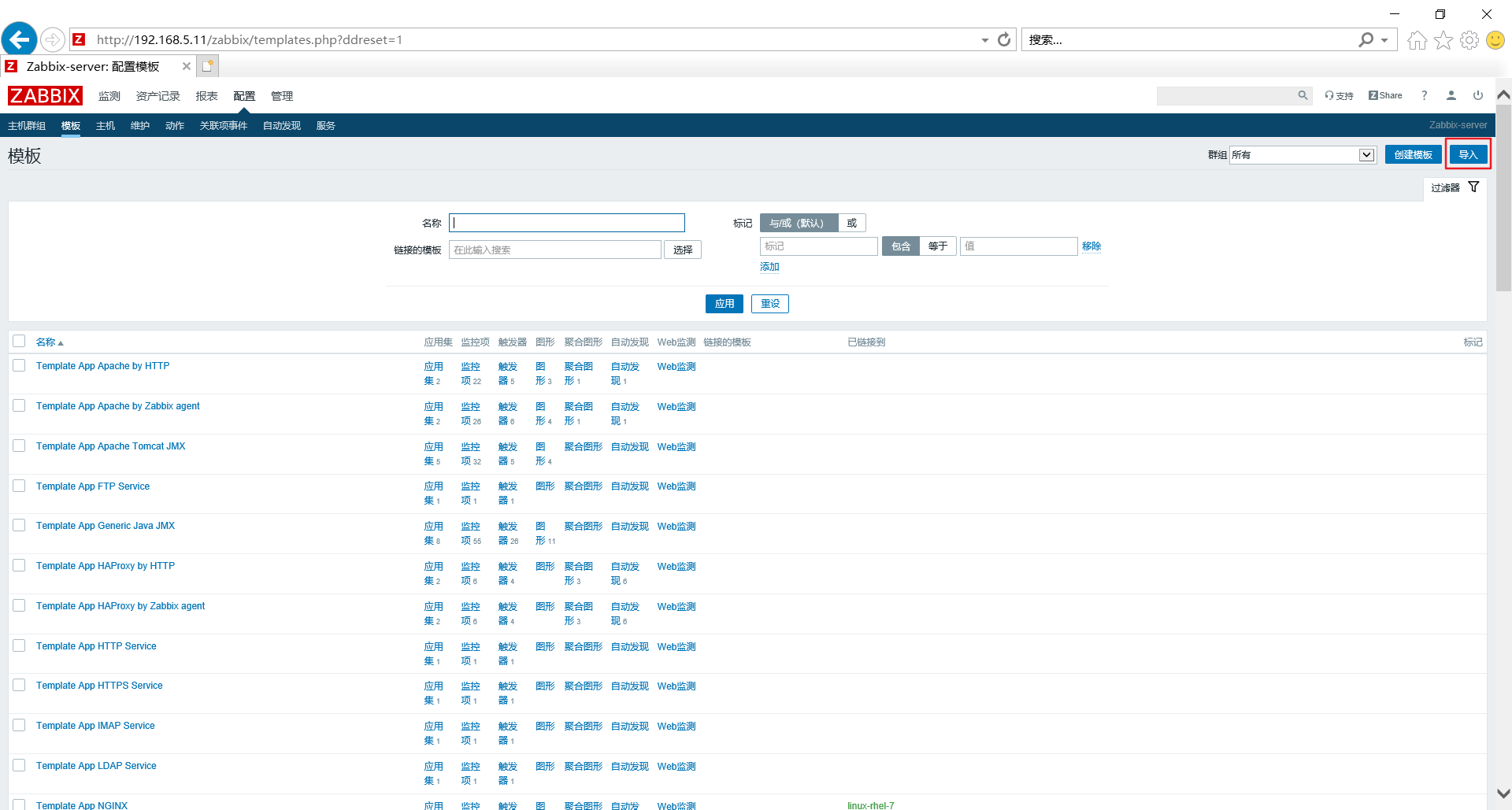Open the help question mark icon
This screenshot has height=810, width=1512.
click(x=1424, y=95)
